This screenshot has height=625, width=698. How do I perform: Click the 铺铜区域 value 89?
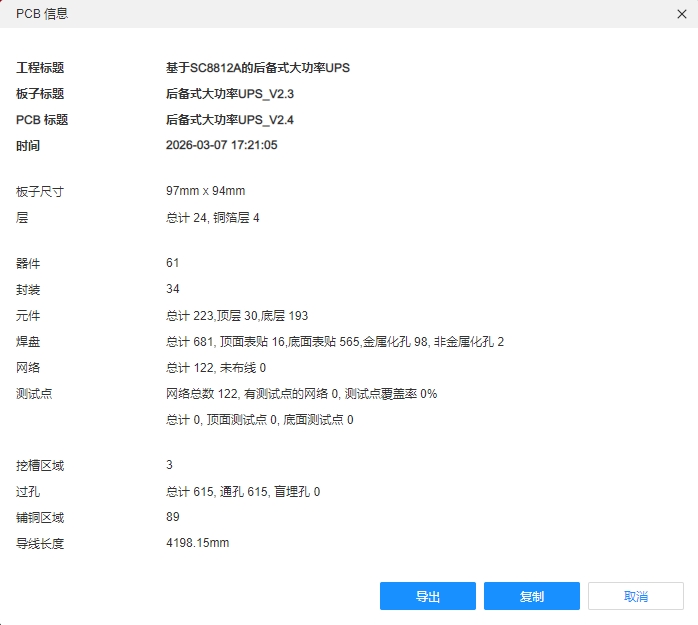[x=173, y=517]
